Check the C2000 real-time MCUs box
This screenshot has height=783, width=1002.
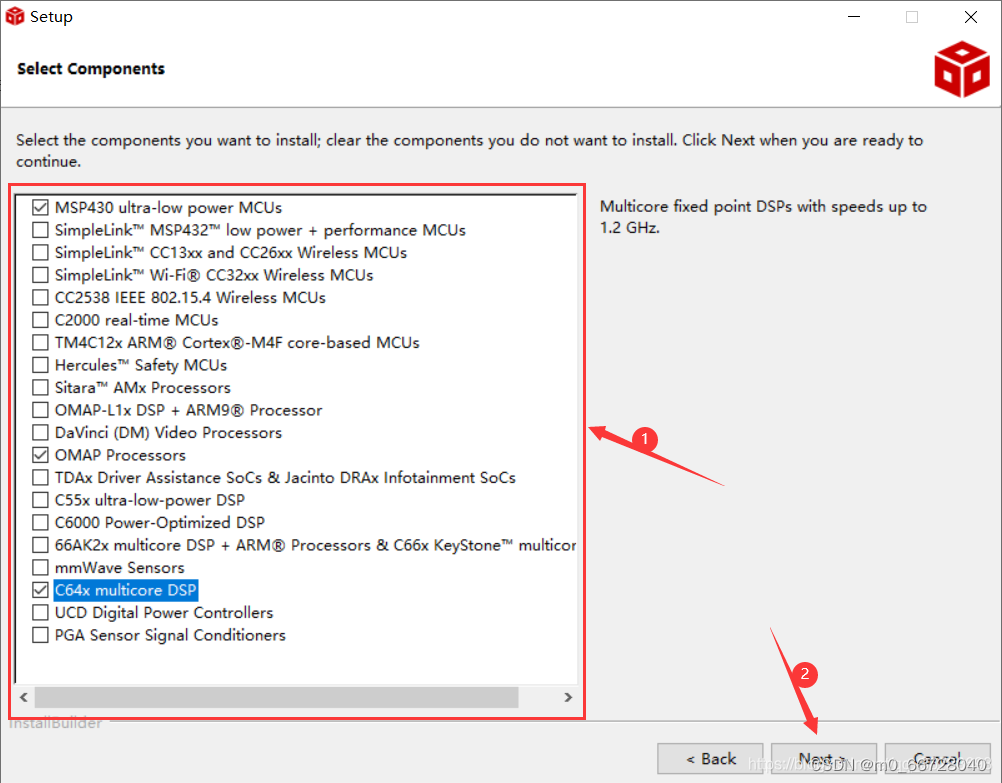pos(40,320)
